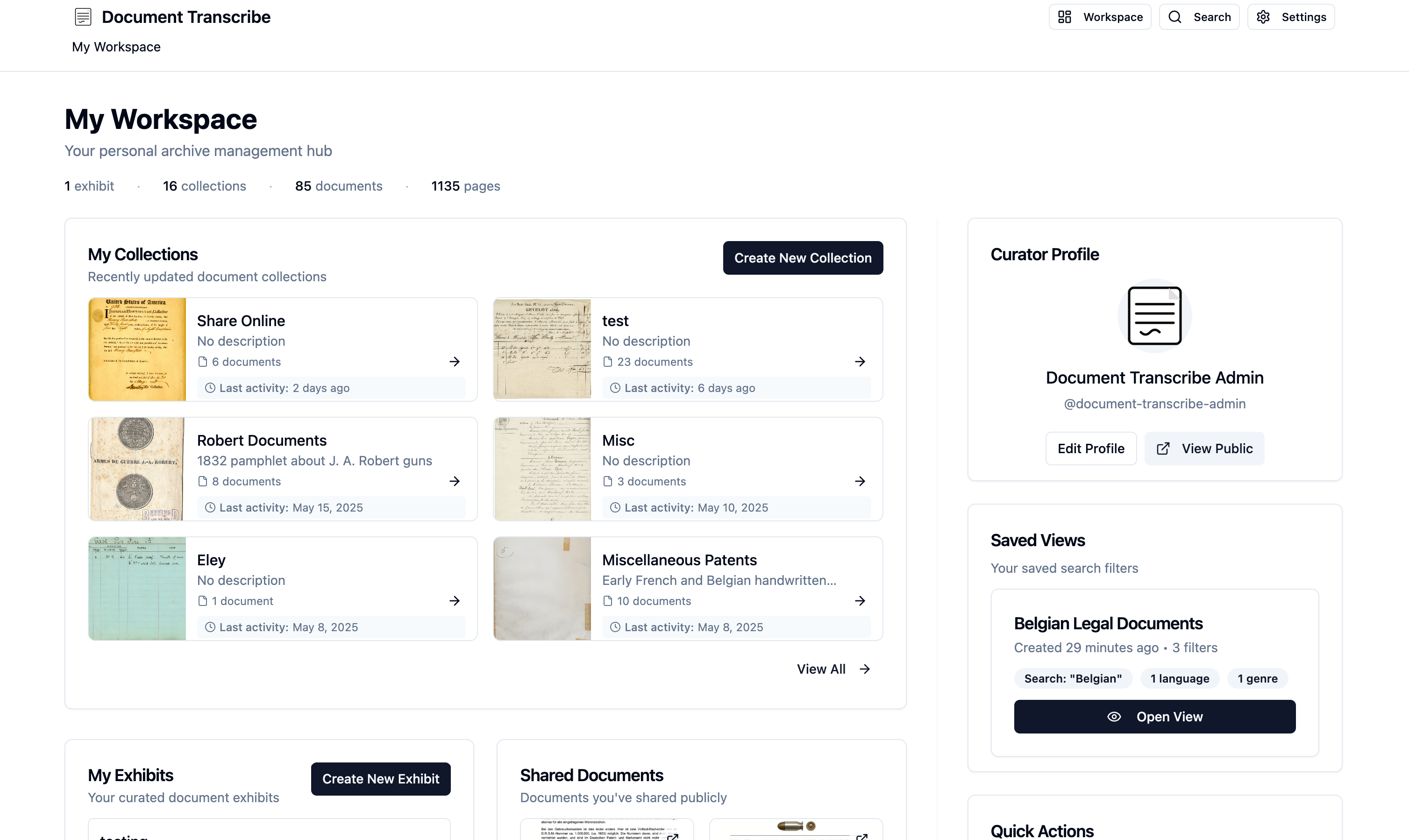Click Misc collection thumbnail
The width and height of the screenshot is (1409, 840).
pos(542,469)
